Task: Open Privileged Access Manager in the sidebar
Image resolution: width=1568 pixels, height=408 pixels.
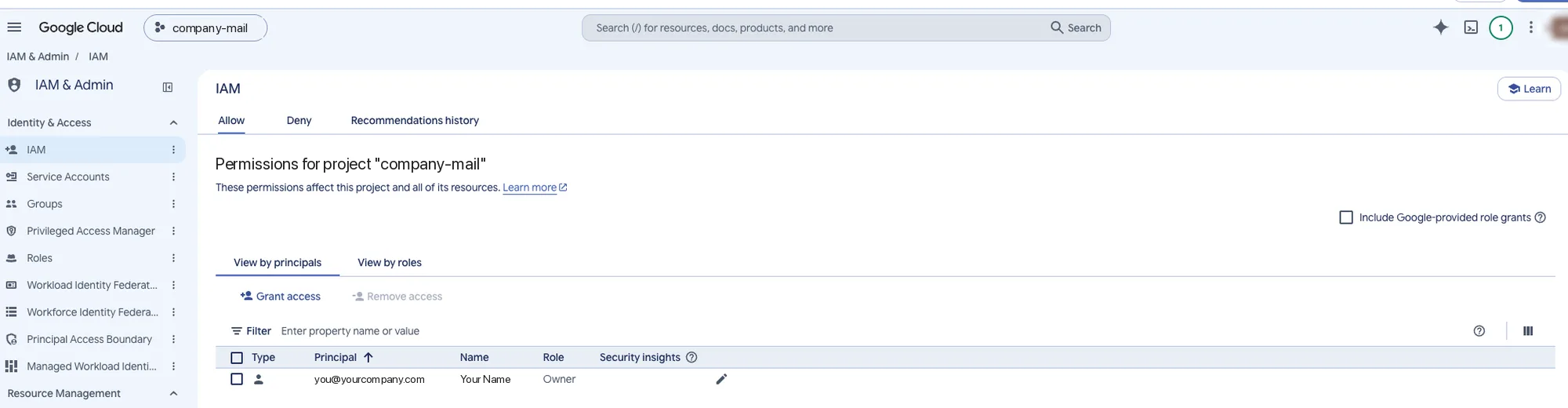Action: 91,231
